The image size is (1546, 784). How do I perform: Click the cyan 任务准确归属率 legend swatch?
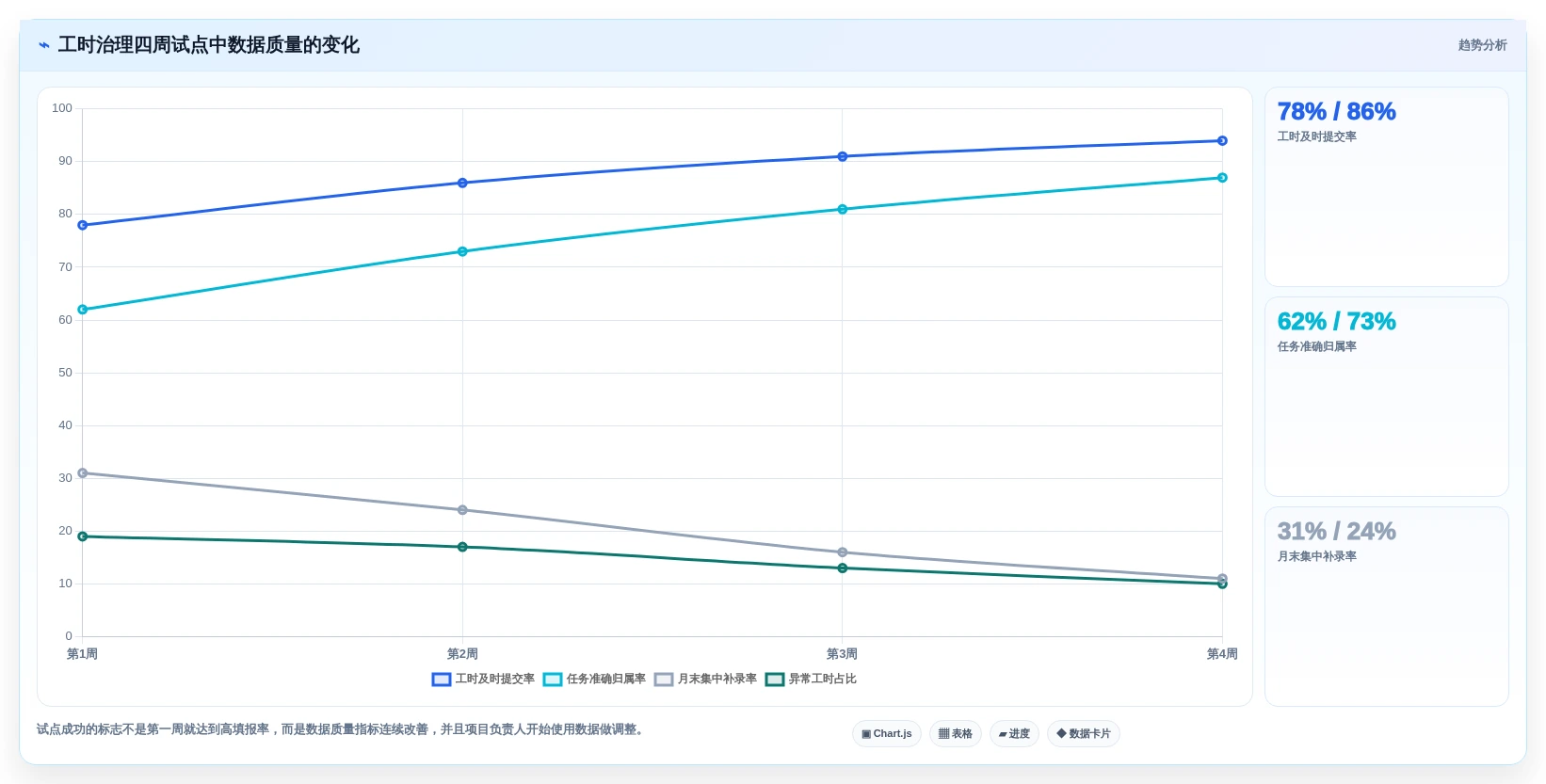coord(553,680)
